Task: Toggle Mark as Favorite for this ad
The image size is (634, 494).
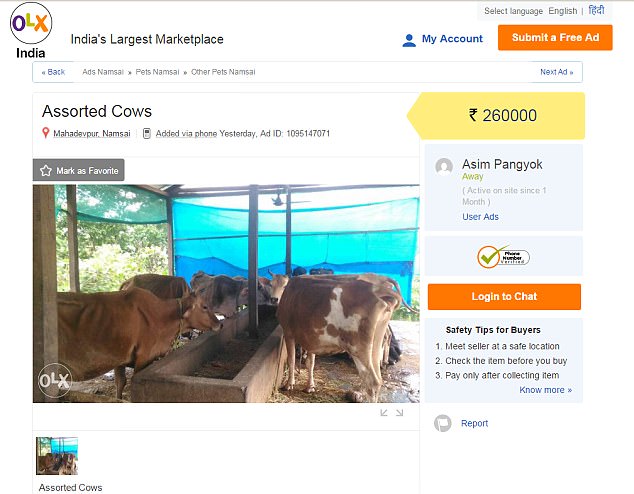Action: 78,170
